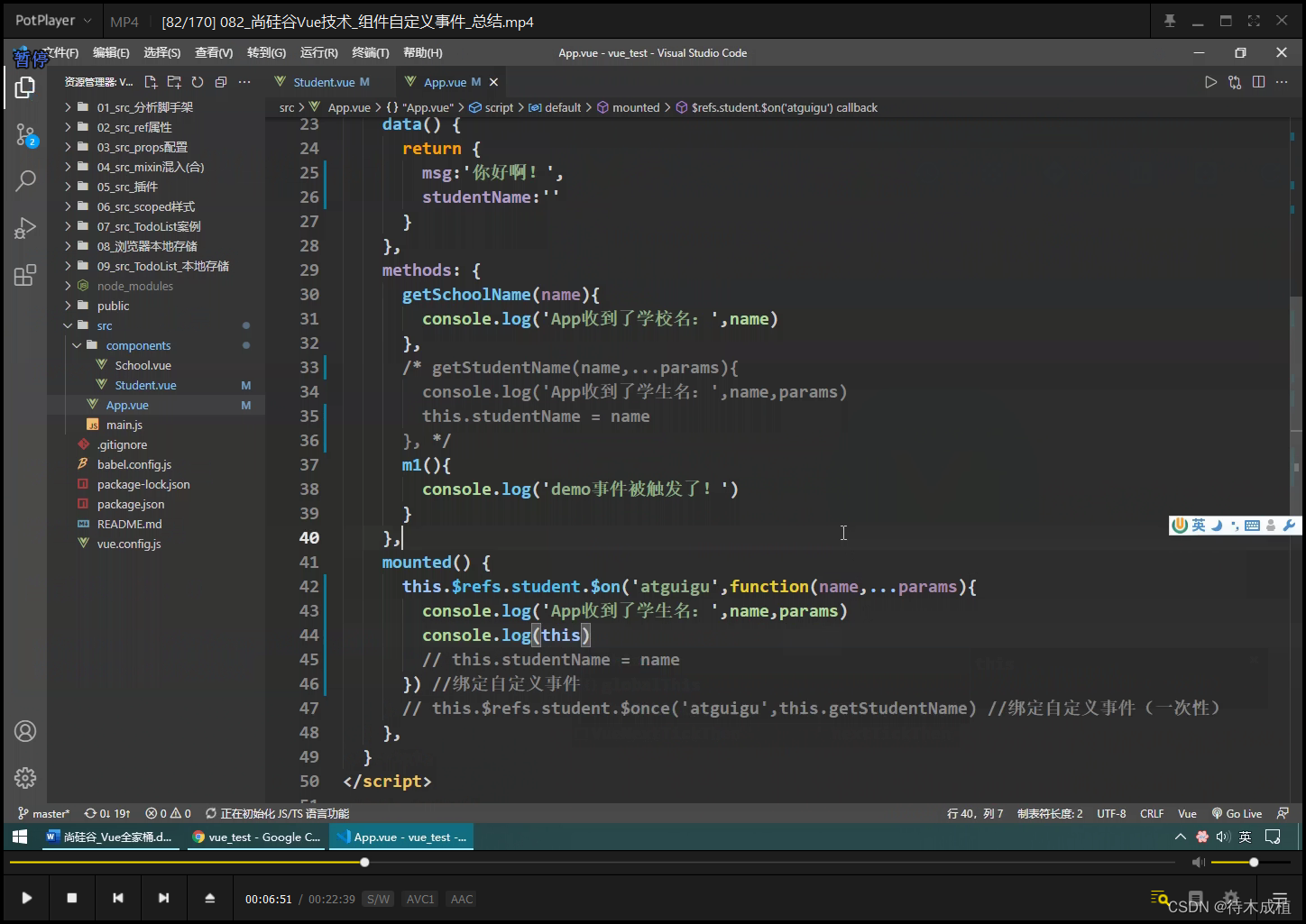
Task: Open Run and Debug view
Action: point(25,228)
